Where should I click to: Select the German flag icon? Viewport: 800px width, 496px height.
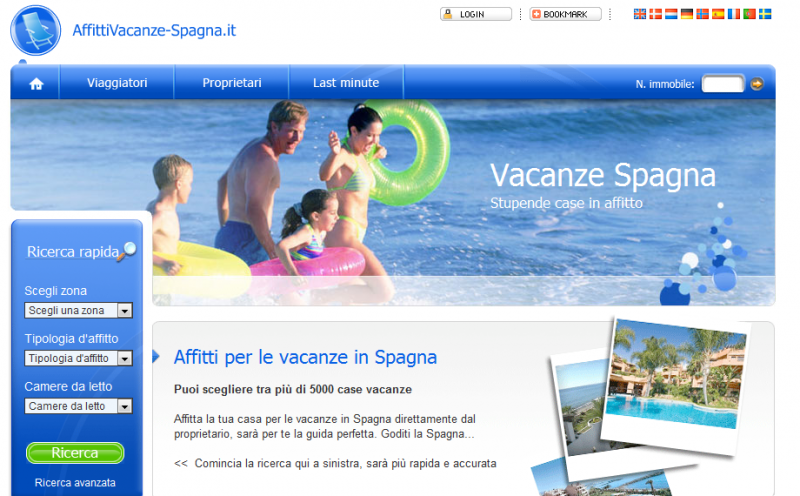tap(687, 14)
